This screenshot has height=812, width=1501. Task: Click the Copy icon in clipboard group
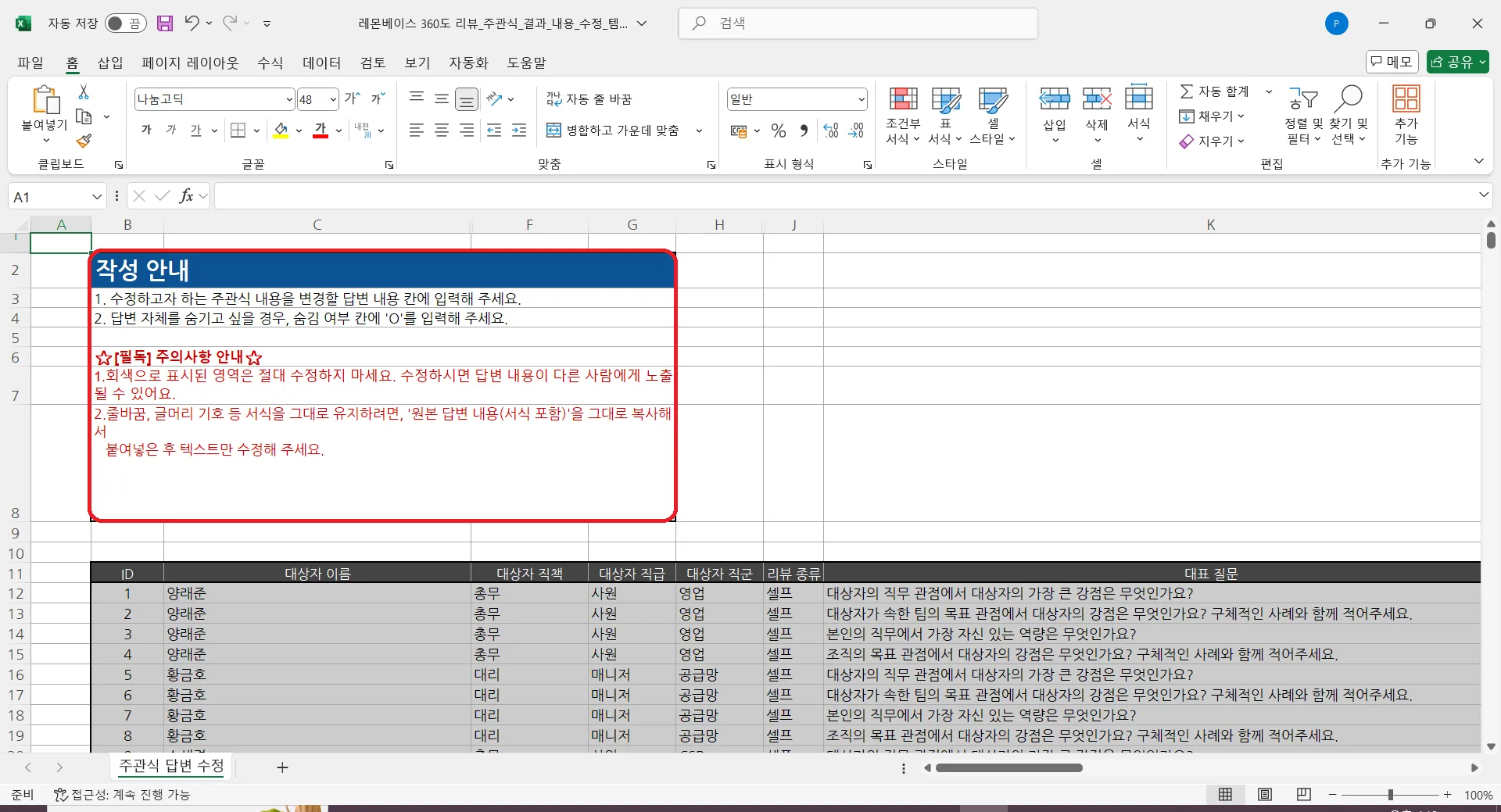tap(84, 116)
